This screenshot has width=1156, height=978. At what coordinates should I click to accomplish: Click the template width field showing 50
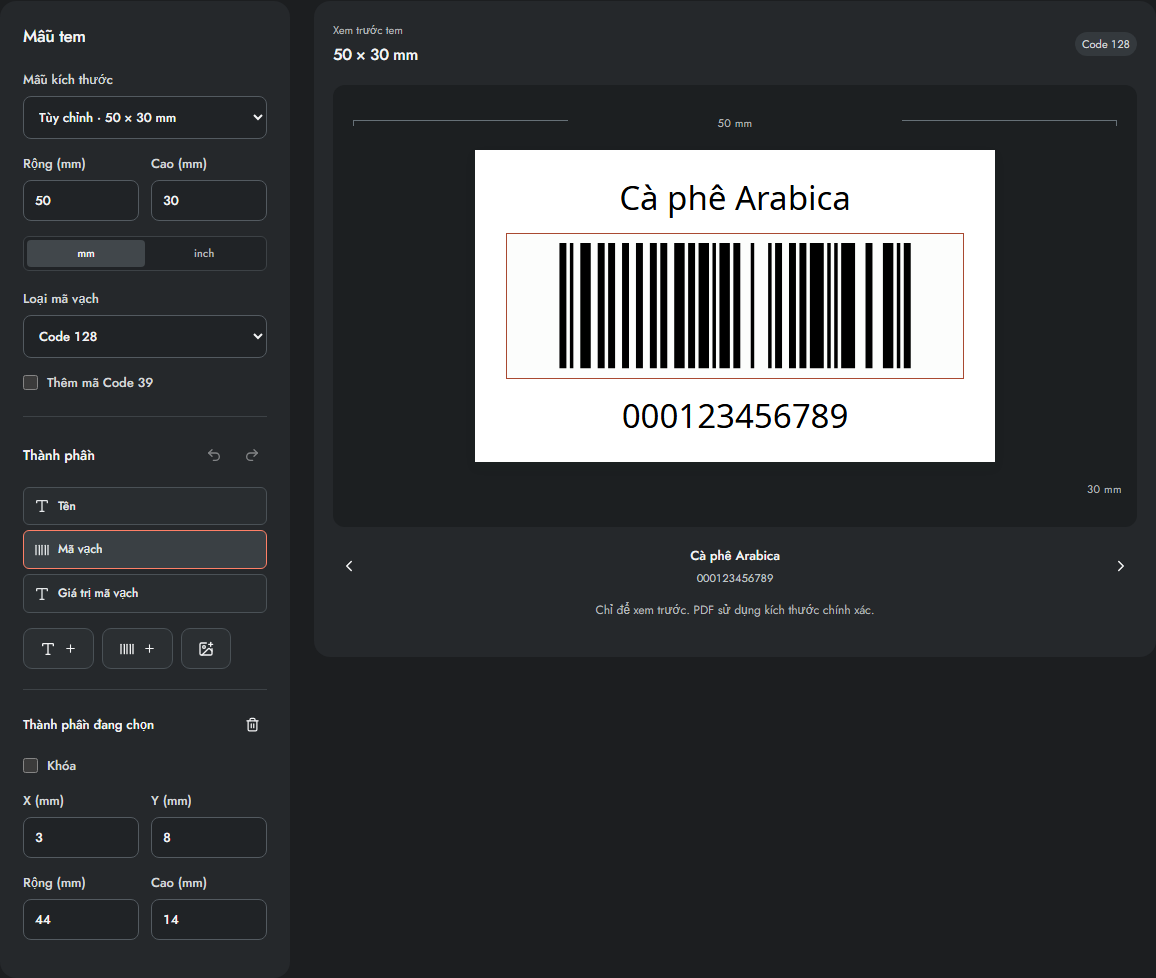[x=81, y=200]
